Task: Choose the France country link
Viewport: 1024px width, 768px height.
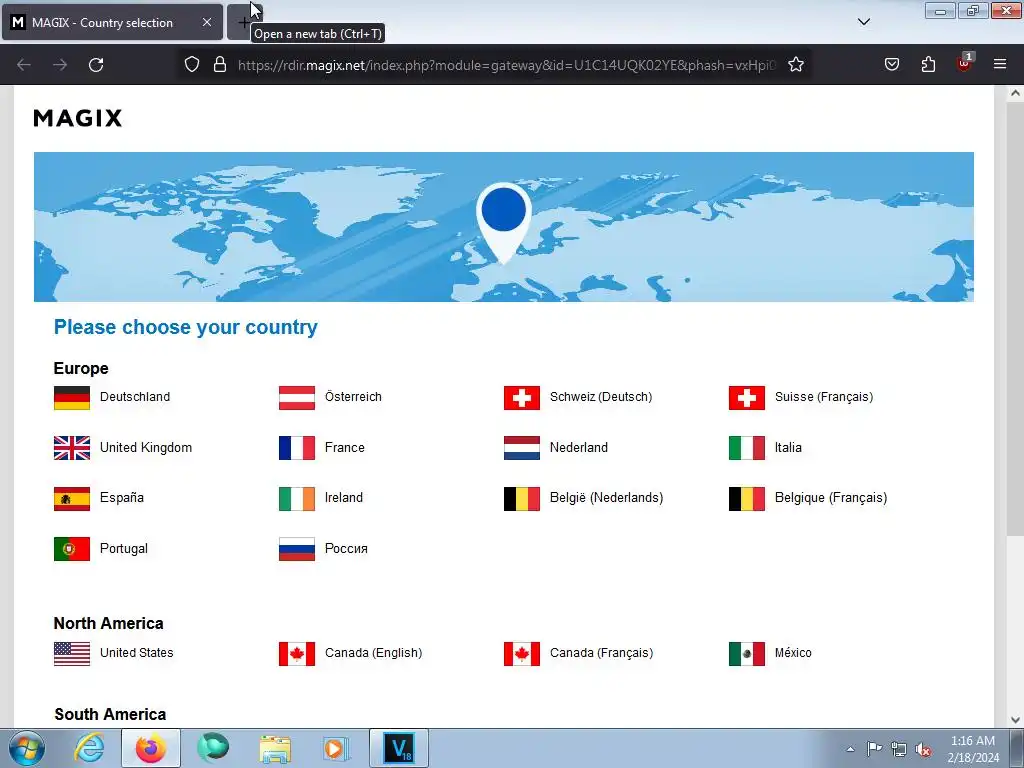Action: point(344,448)
